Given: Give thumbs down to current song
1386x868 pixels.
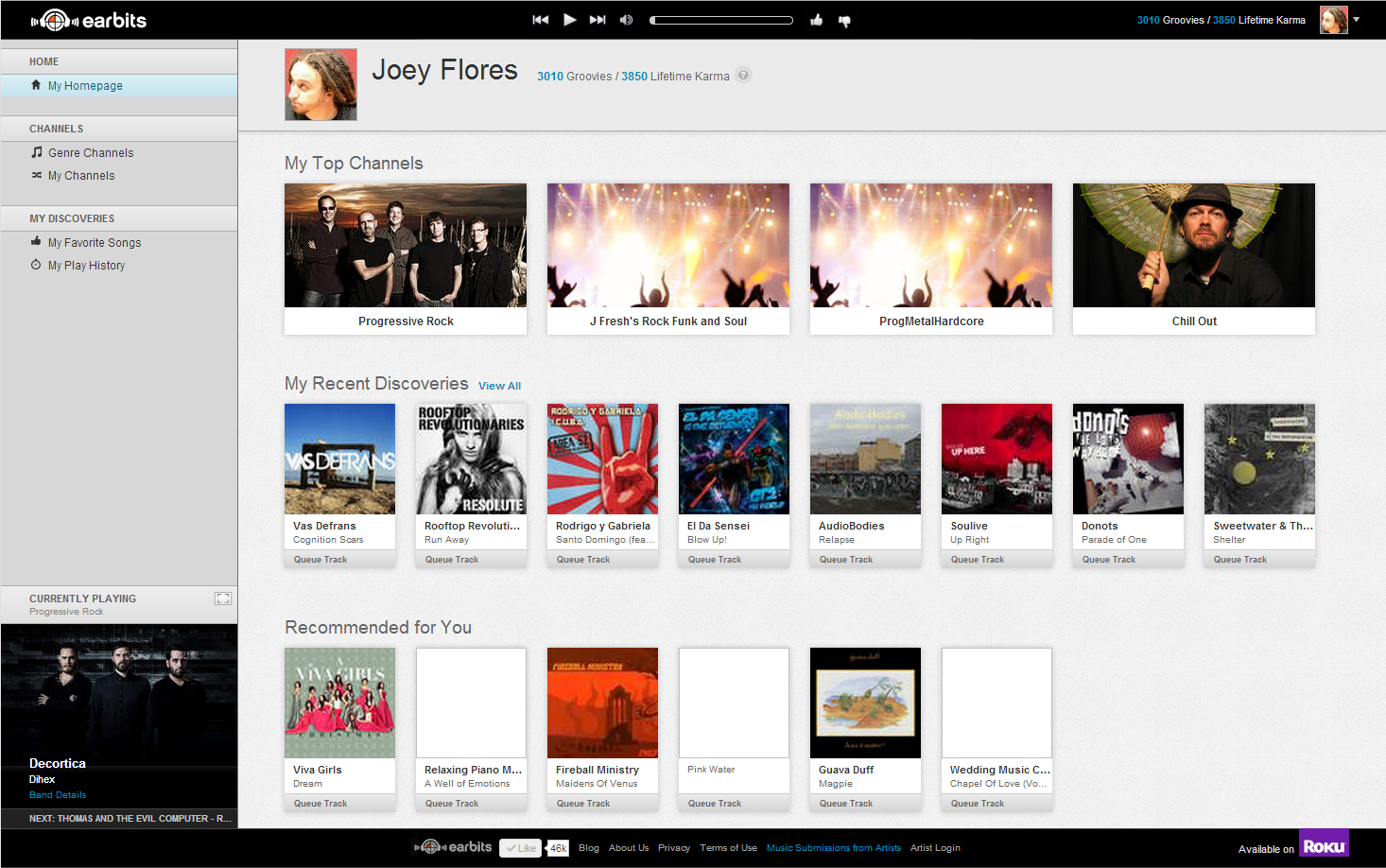Looking at the screenshot, I should point(844,21).
